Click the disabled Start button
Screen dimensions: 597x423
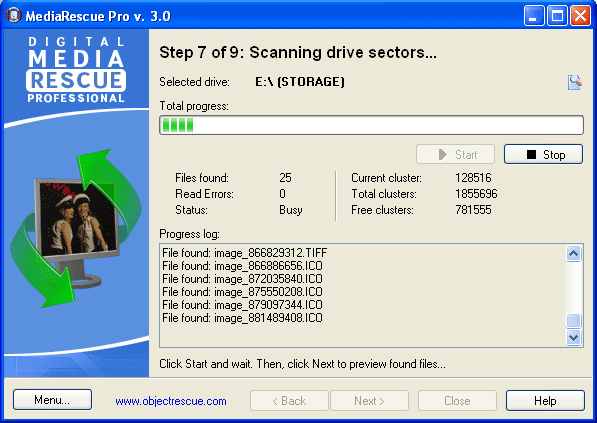tap(455, 154)
